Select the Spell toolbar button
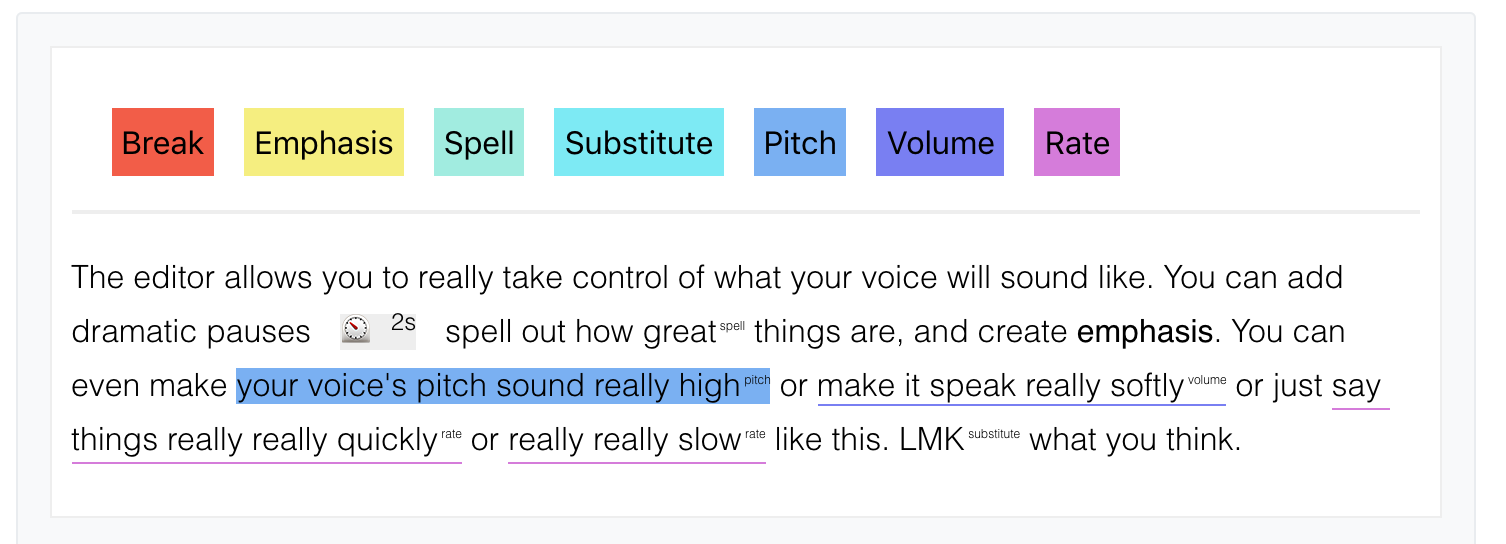Image resolution: width=1506 pixels, height=544 pixels. tap(479, 142)
